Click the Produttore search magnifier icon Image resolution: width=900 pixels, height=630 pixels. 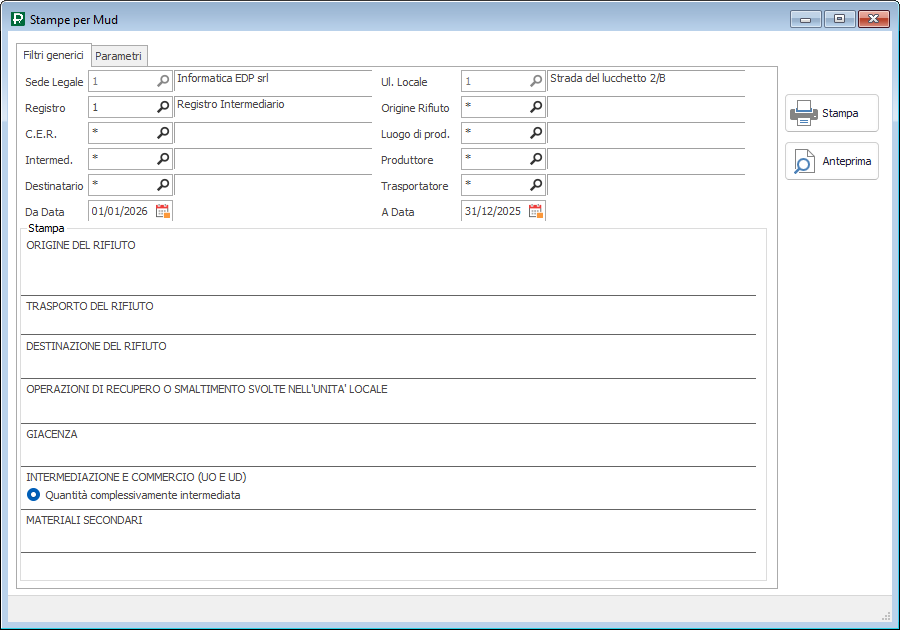point(536,159)
